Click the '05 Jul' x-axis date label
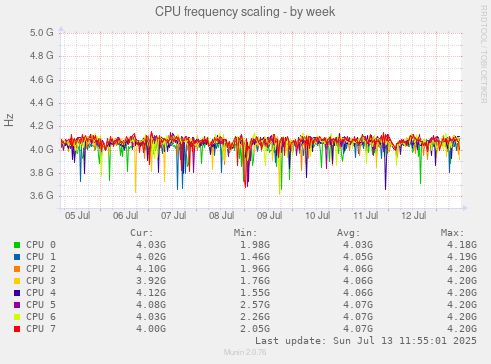The image size is (491, 364). coord(77,216)
